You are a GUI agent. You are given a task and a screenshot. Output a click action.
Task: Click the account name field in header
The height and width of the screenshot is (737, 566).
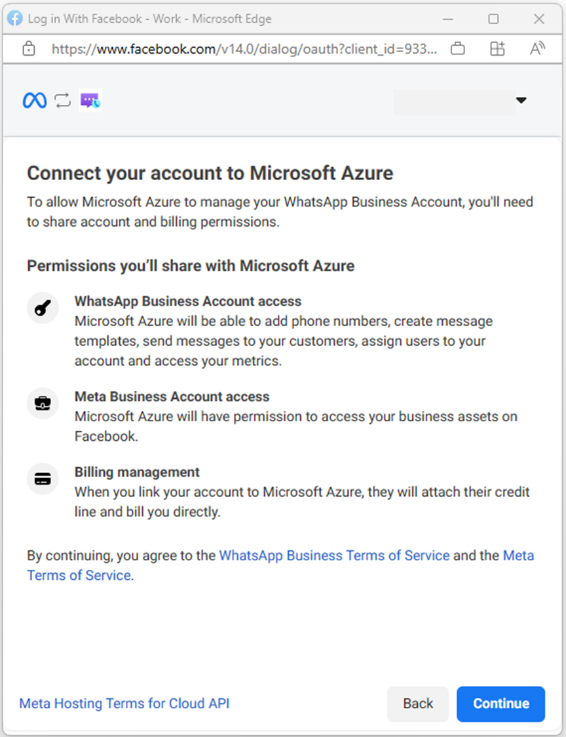point(455,102)
